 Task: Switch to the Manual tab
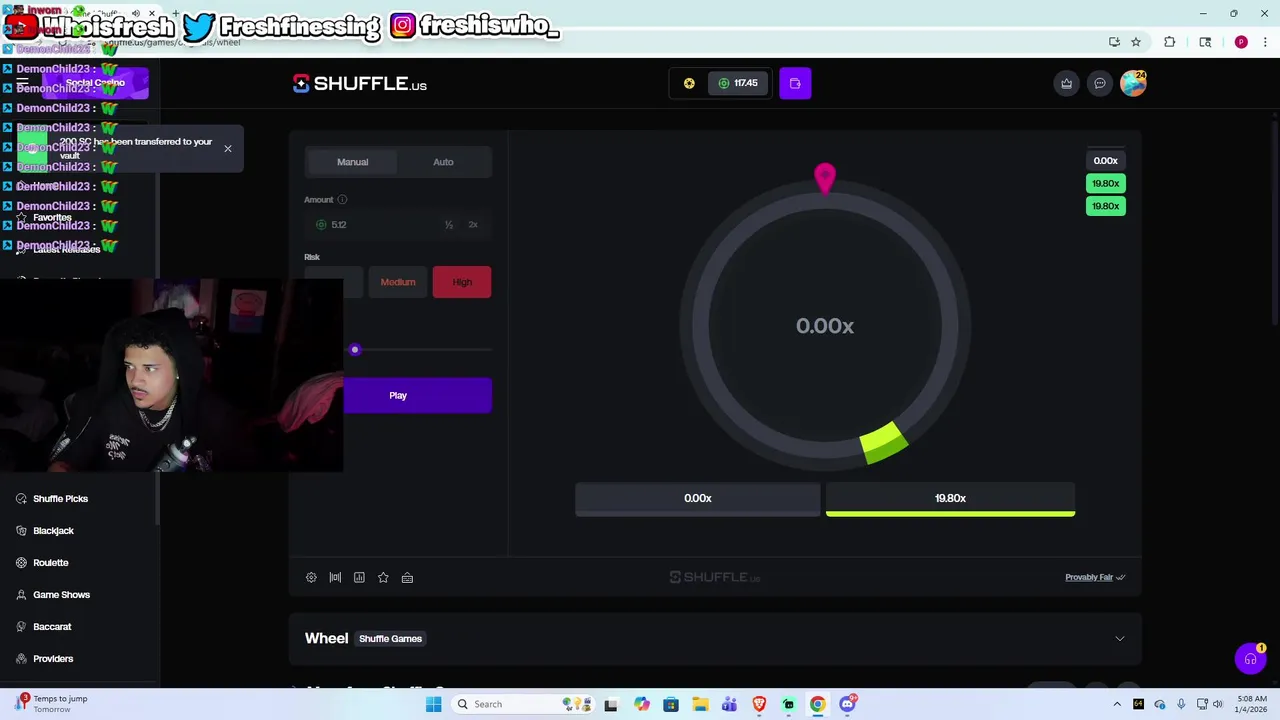[352, 162]
